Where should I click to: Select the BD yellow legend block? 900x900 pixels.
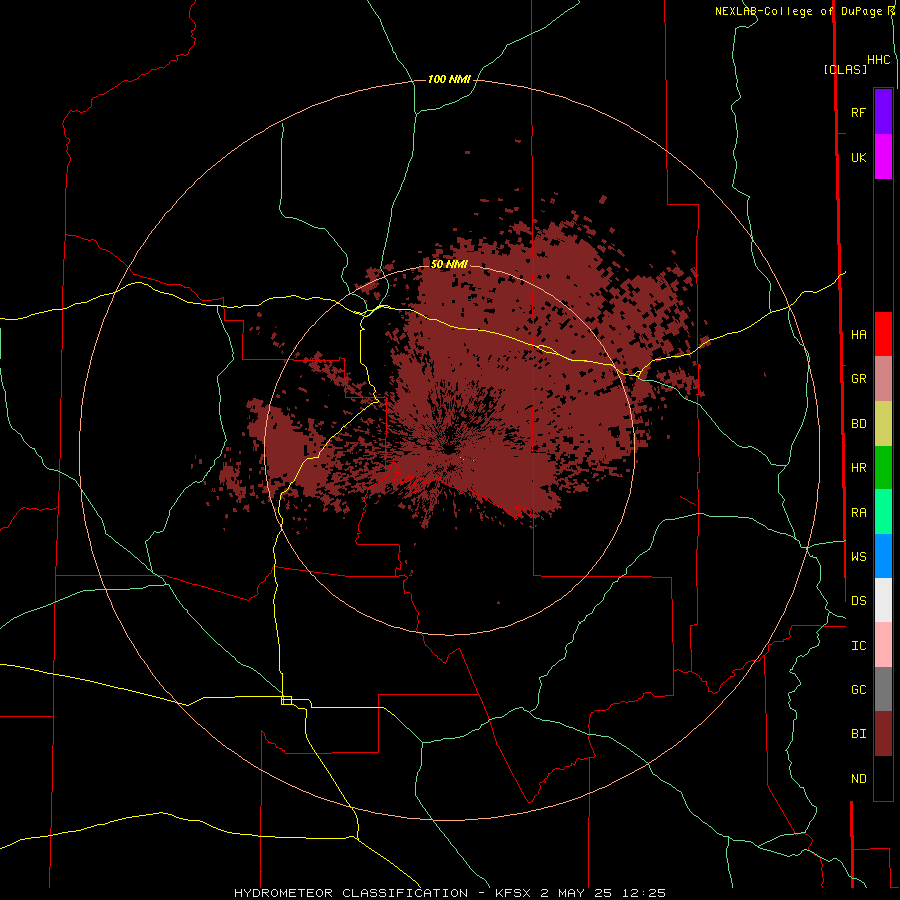point(883,424)
